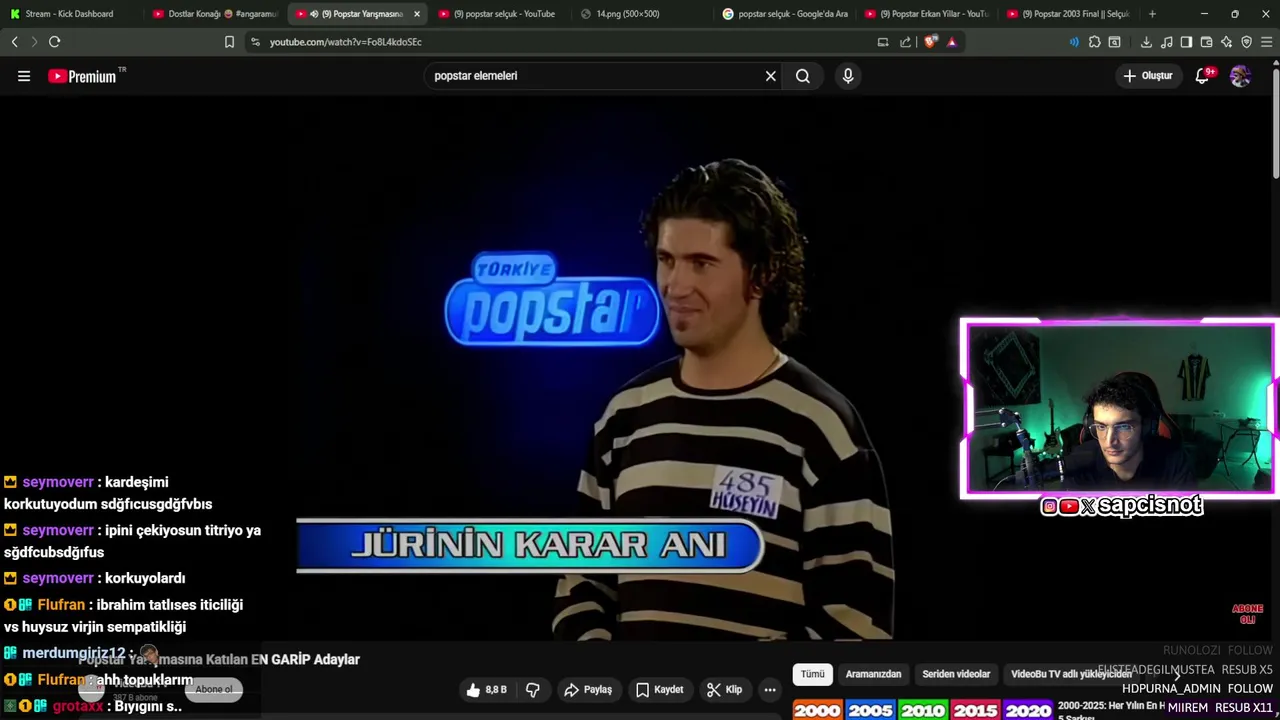Close the Popstar Yarışmasına tab

pyautogui.click(x=417, y=14)
